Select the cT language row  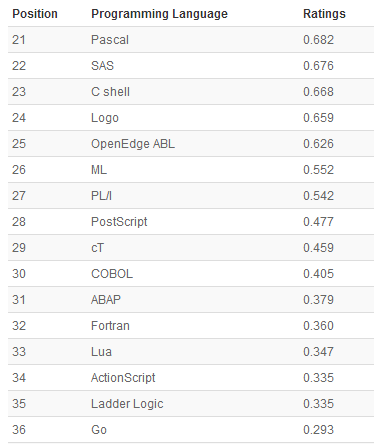(x=191, y=248)
